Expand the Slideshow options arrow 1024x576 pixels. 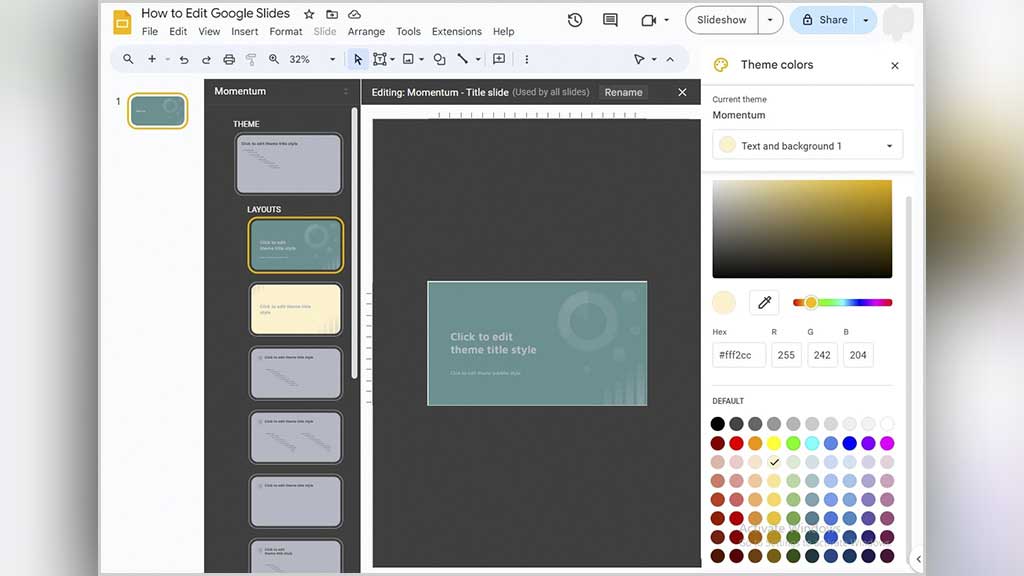tap(769, 20)
